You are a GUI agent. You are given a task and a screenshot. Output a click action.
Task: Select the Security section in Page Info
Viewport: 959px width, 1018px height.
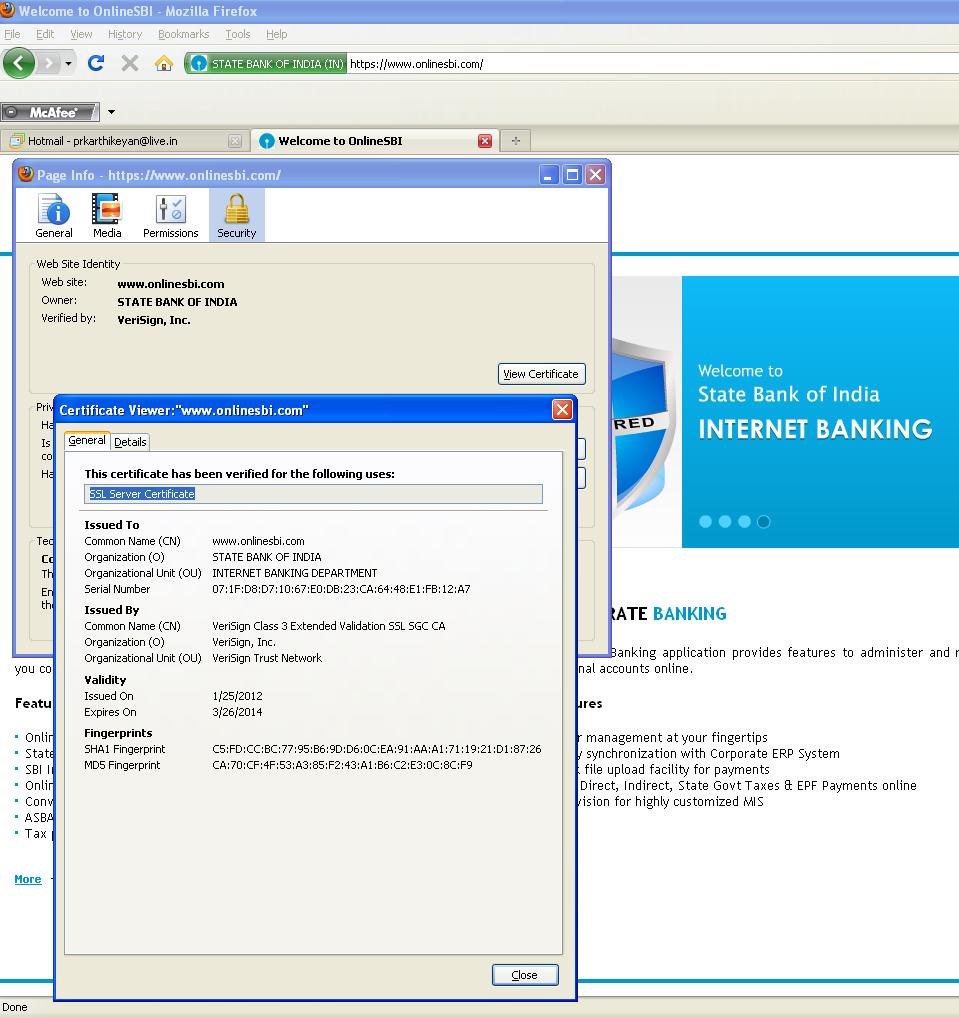pyautogui.click(x=236, y=216)
